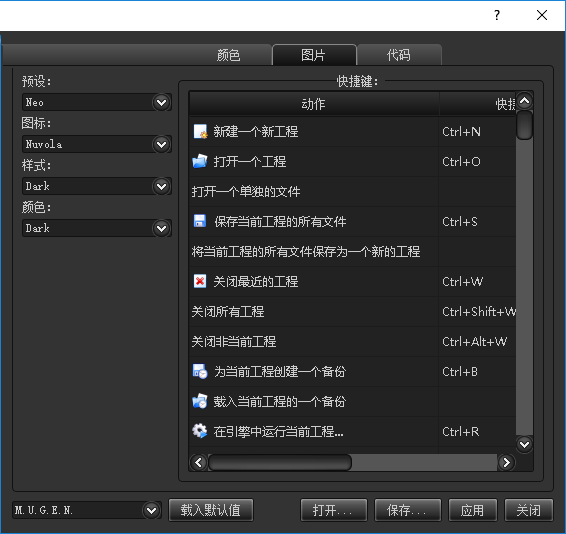Open the 样式 Dark dropdown

97,186
